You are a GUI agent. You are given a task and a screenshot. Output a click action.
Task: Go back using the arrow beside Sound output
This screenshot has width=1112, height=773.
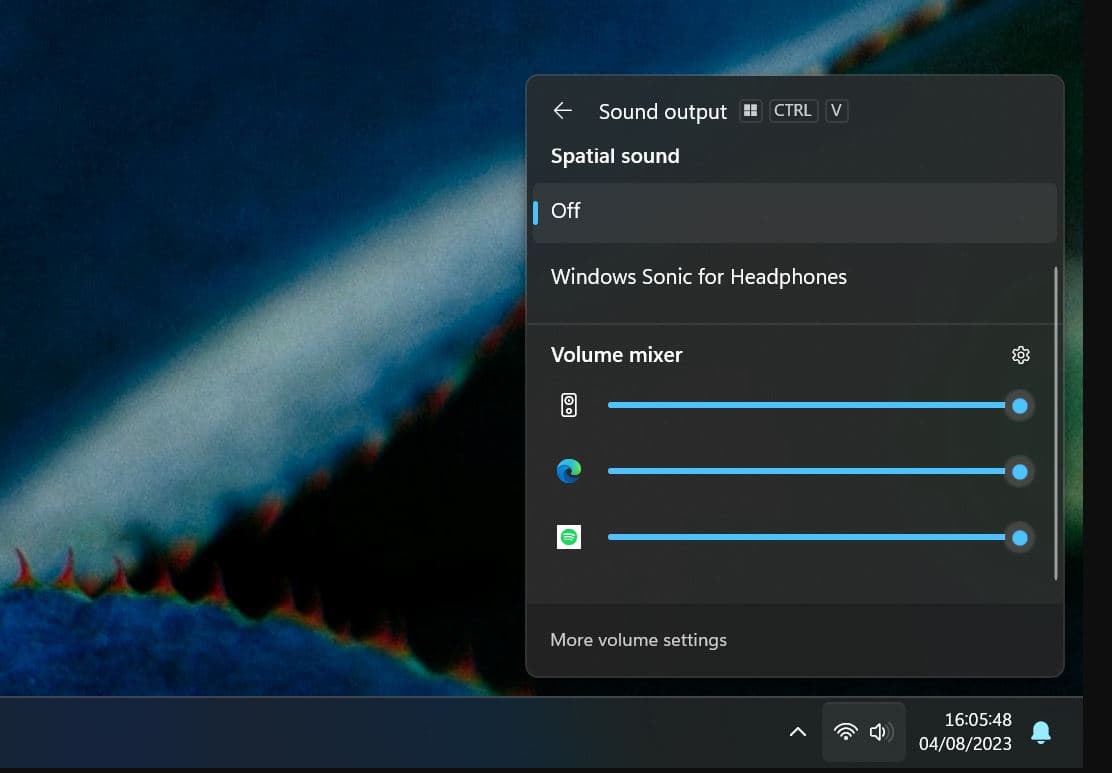coord(563,111)
